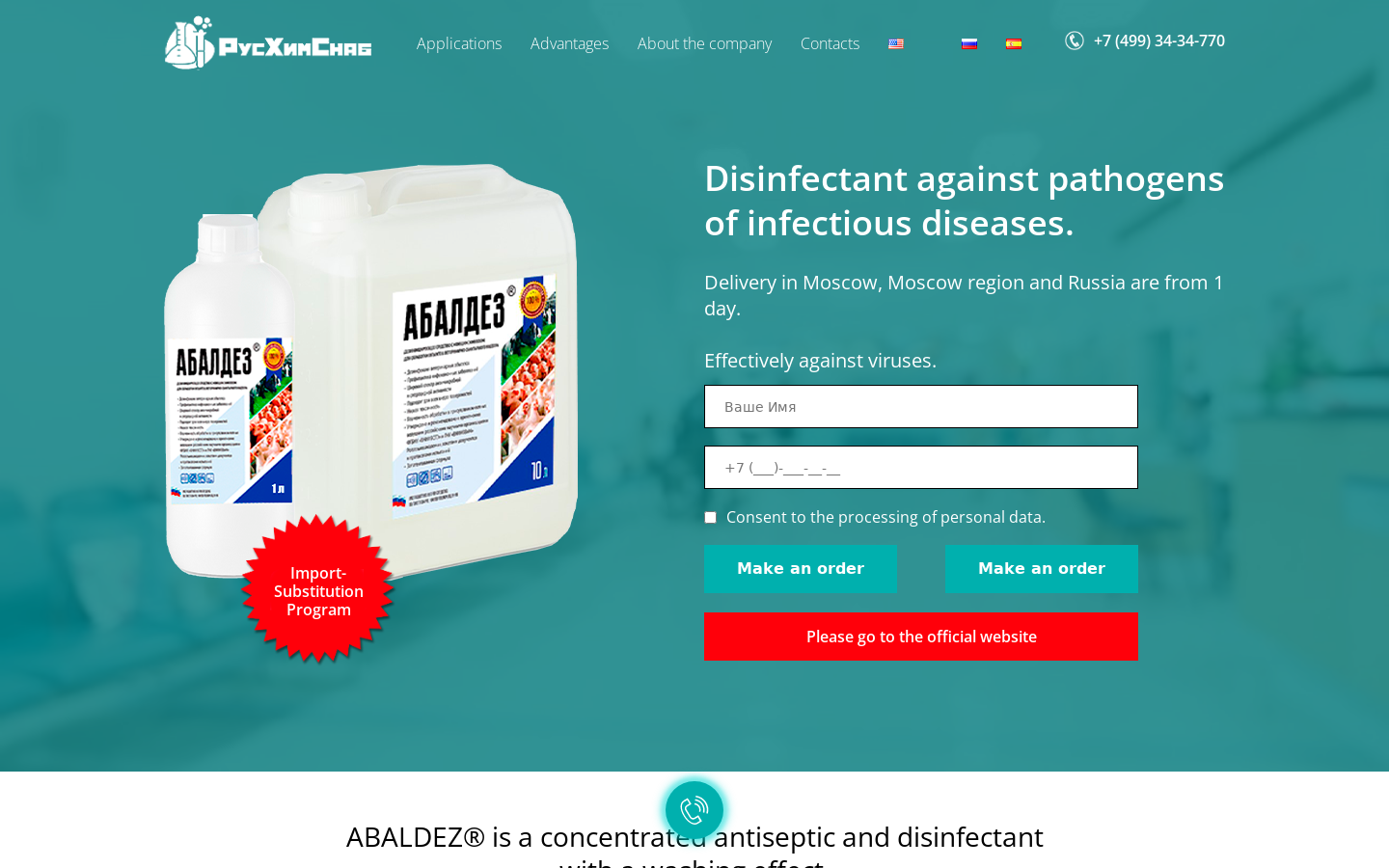This screenshot has height=868, width=1389.
Task: Call the +7 (499) 34-34-770 number link
Action: (1159, 41)
